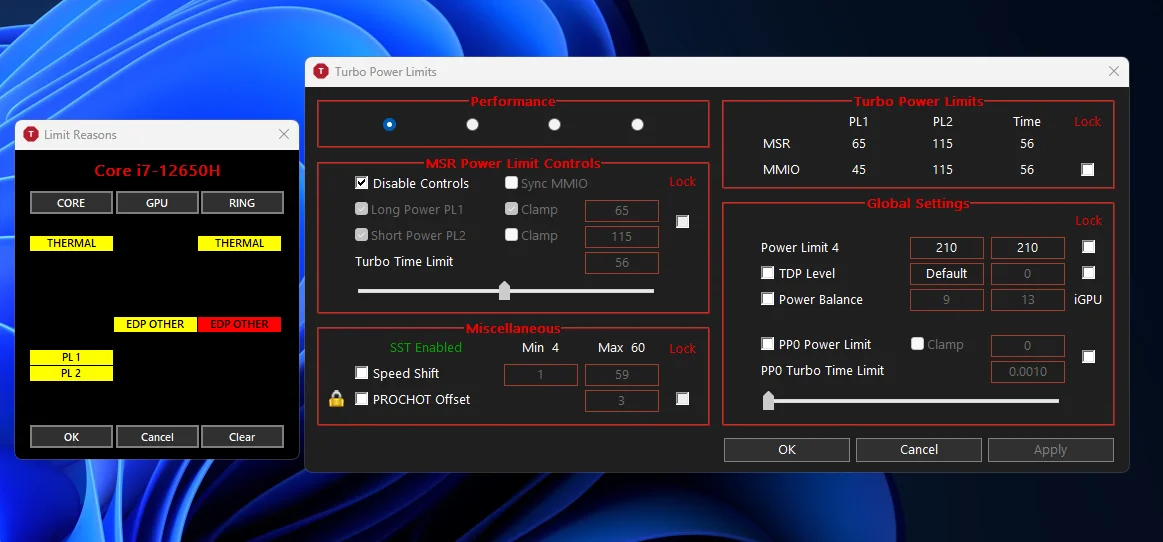Click the PP0 Turbo Time Limit slider handle

(768, 400)
